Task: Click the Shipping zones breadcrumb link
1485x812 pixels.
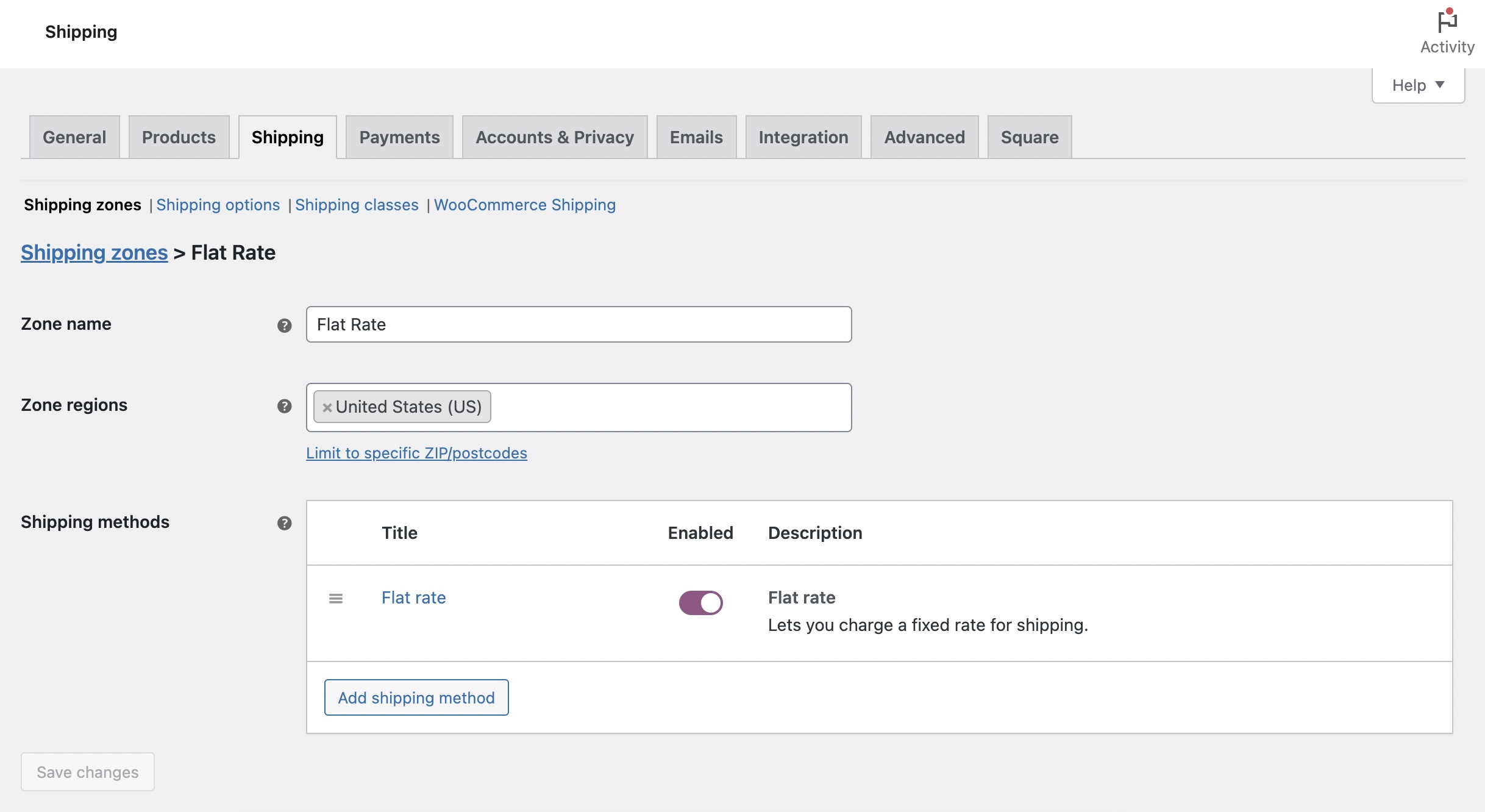Action: 94,252
